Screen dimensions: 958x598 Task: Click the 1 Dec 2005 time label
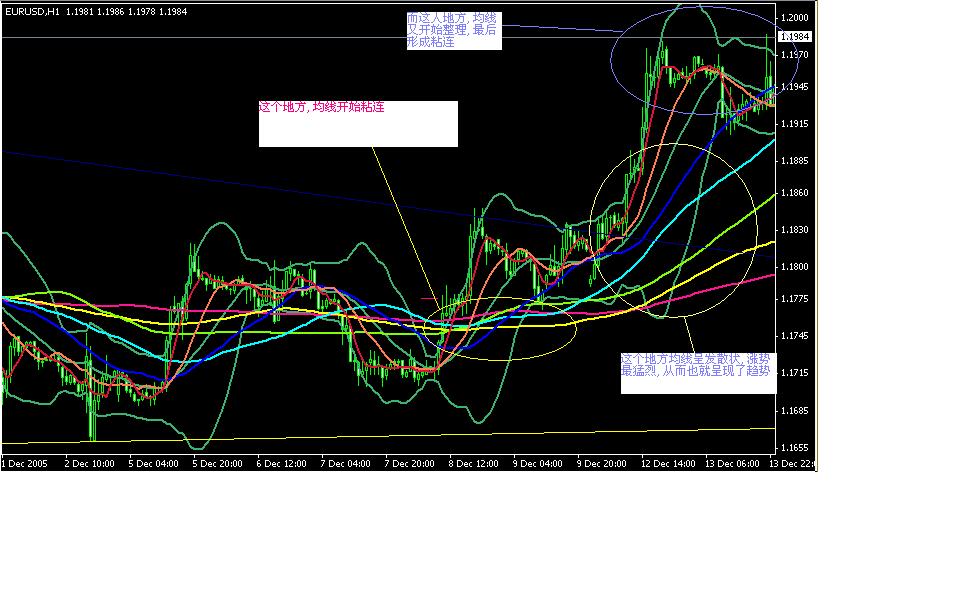tap(24, 464)
